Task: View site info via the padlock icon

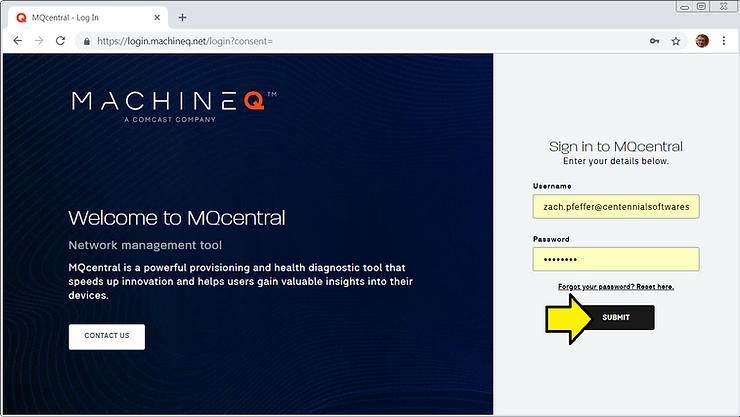Action: point(87,41)
